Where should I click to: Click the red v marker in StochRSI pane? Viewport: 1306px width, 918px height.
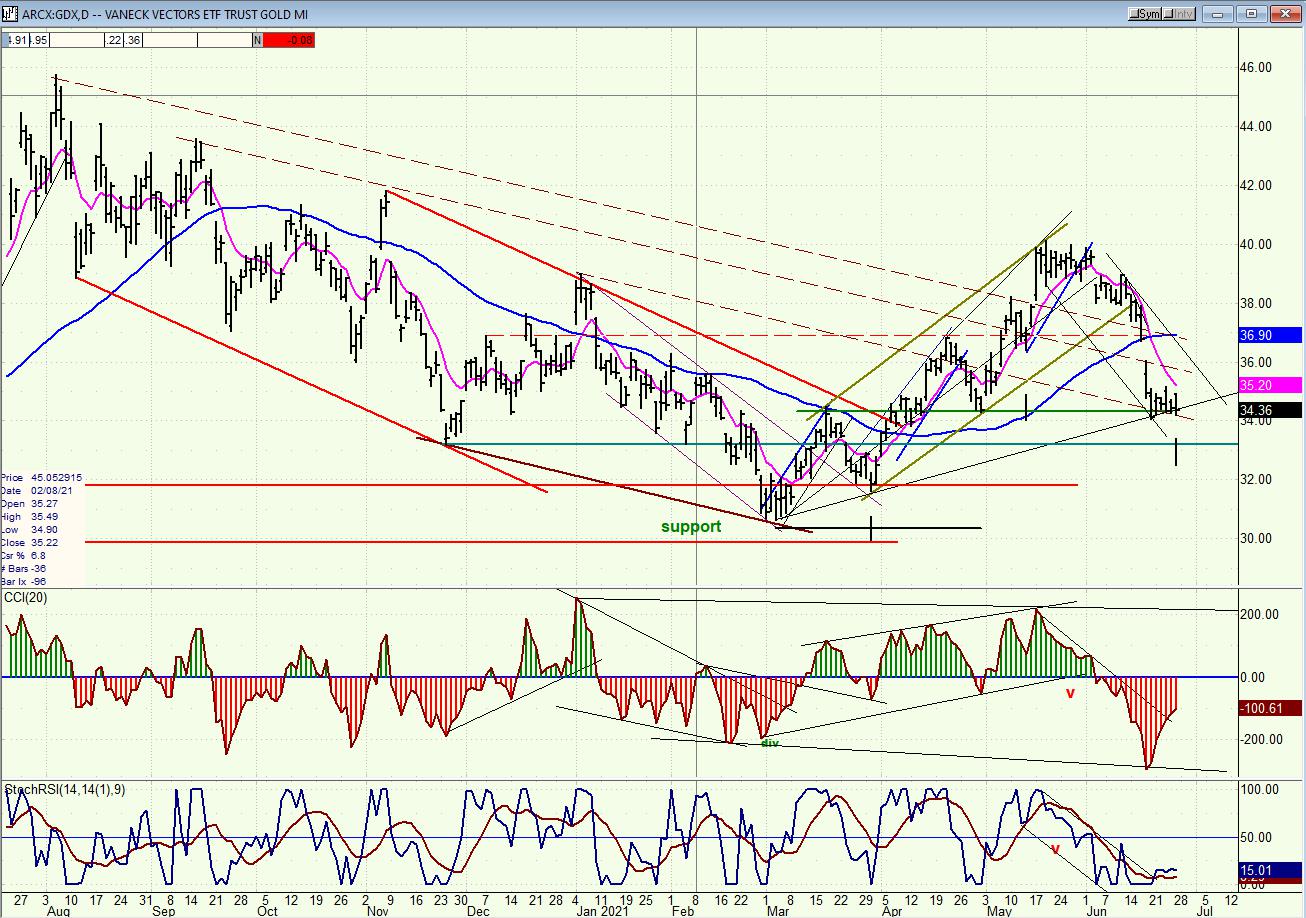[1054, 848]
